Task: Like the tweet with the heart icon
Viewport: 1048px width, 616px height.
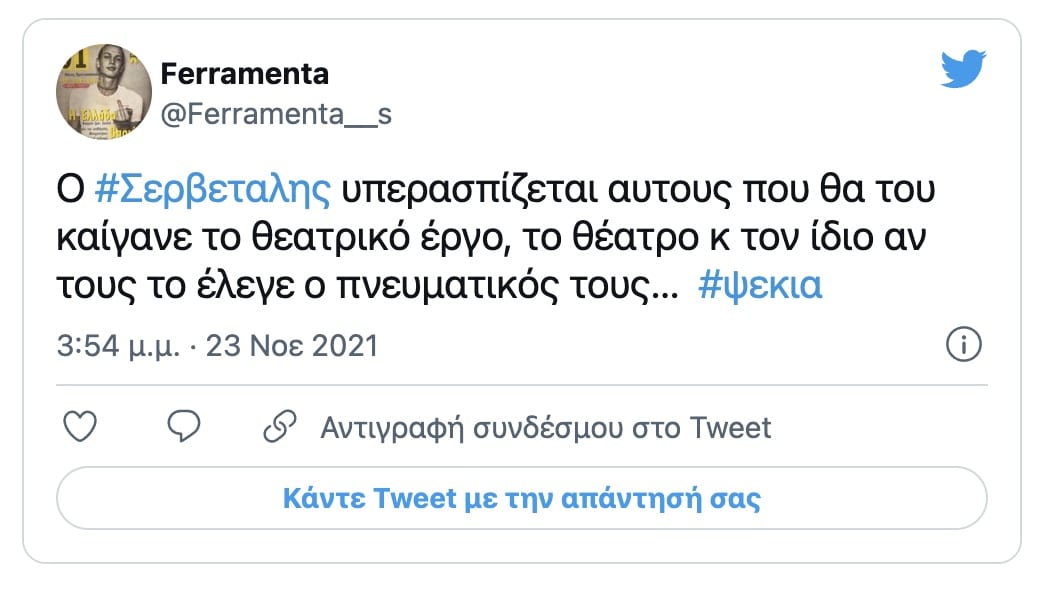Action: coord(80,428)
